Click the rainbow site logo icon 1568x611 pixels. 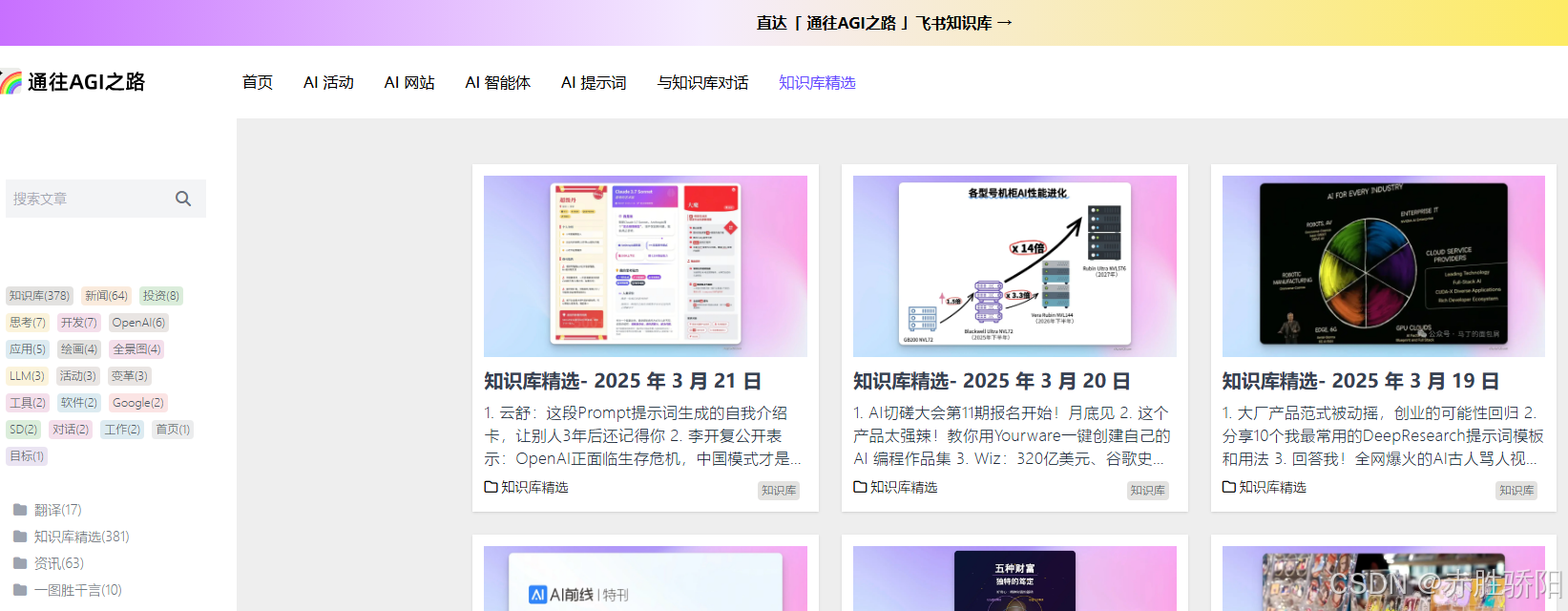pos(10,82)
